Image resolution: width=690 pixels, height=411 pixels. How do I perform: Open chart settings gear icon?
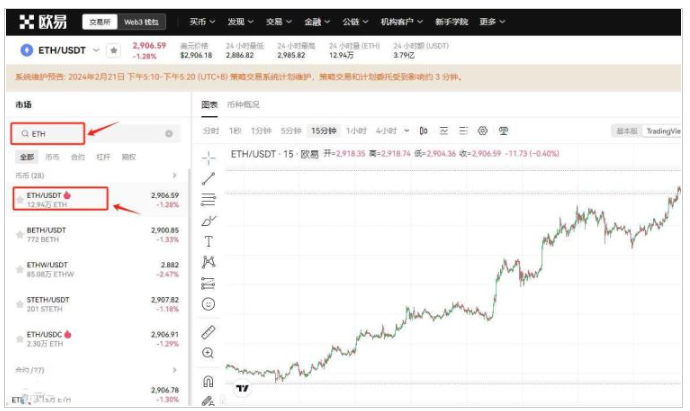tap(482, 130)
